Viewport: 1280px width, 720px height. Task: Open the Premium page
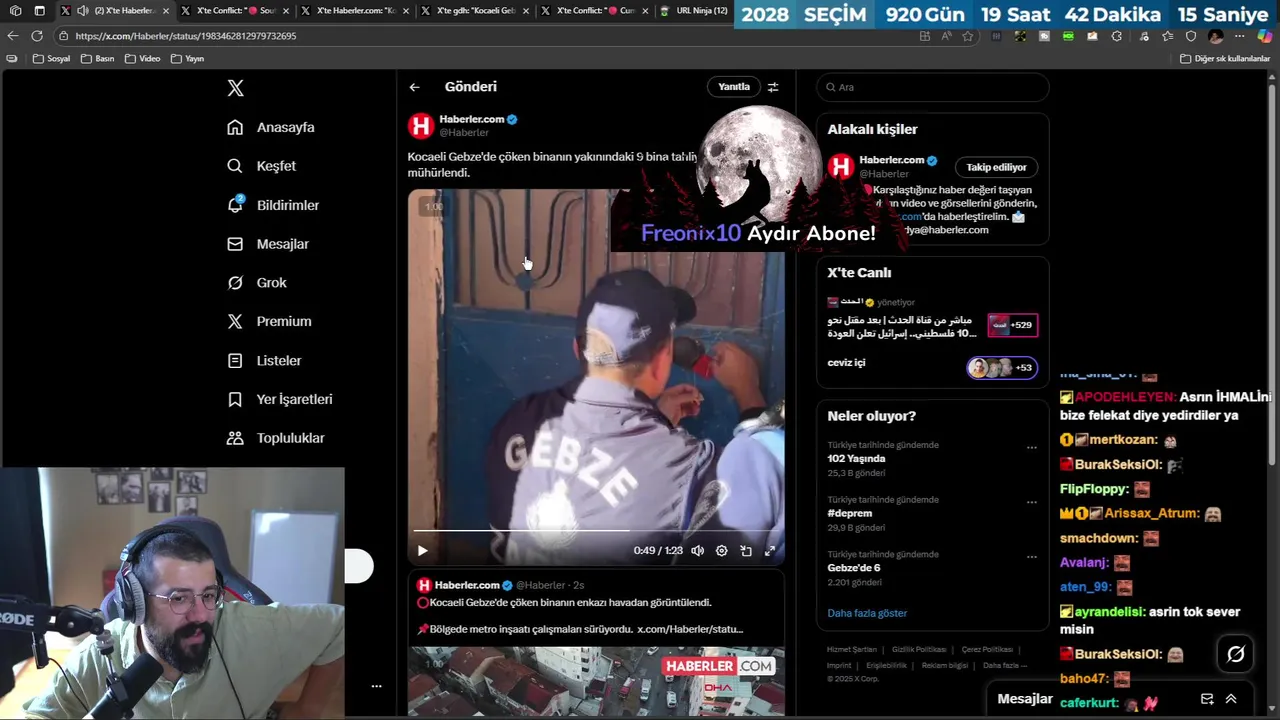[x=269, y=321]
